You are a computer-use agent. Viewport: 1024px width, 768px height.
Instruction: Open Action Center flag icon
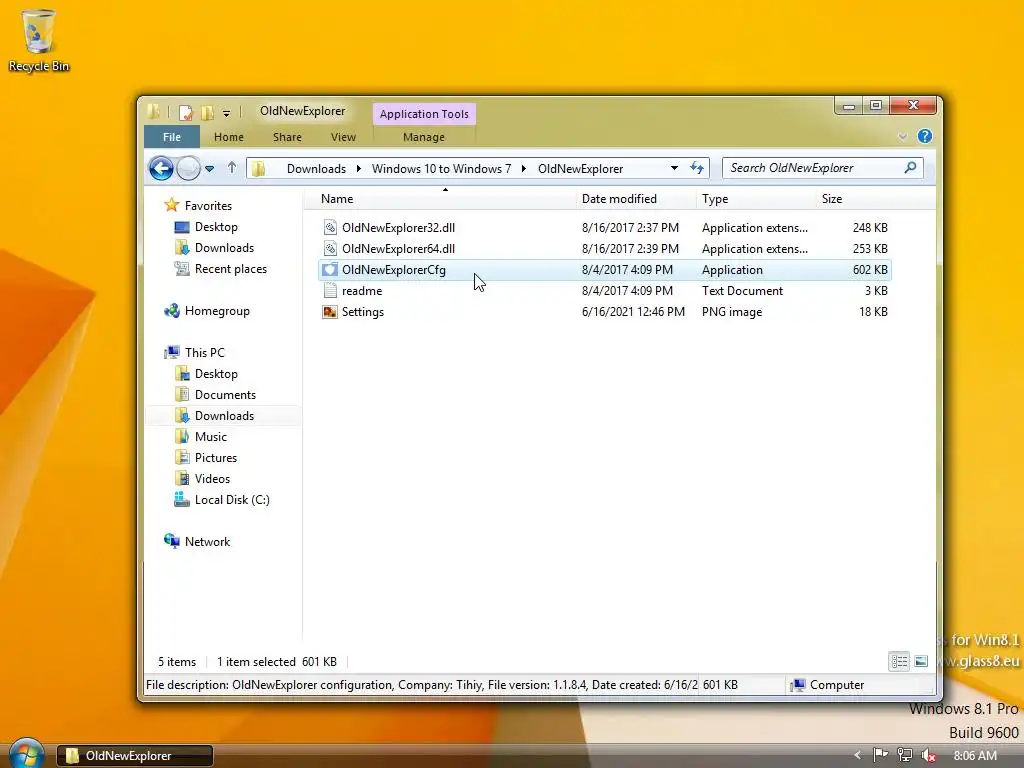880,755
